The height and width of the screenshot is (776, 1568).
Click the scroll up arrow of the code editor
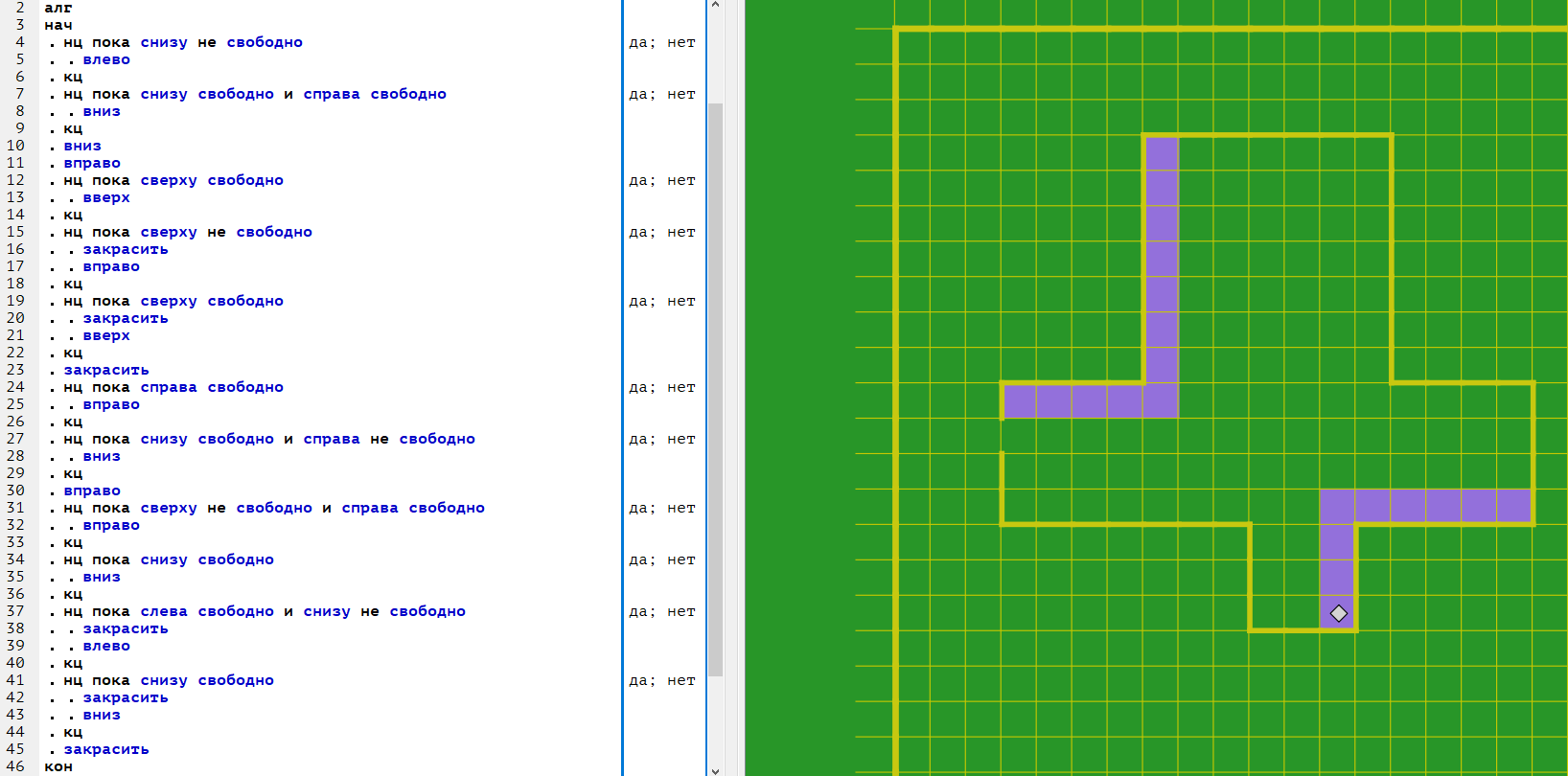(715, 6)
